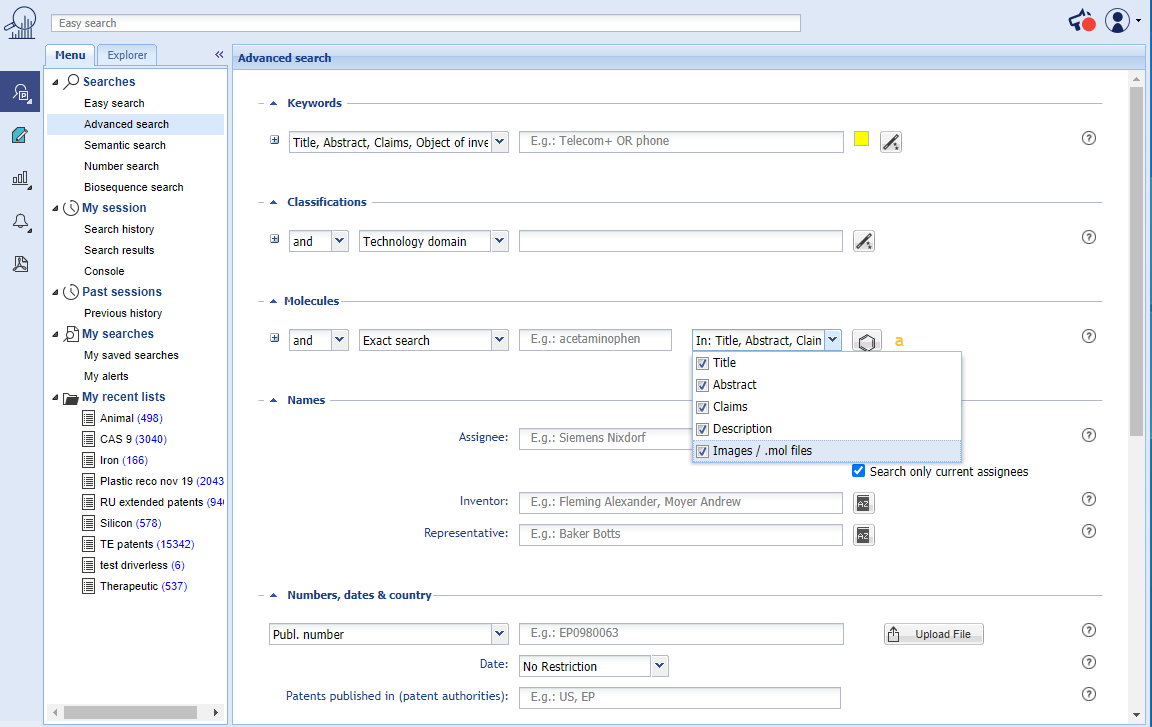Screen dimensions: 1152x727
Task: Open the user account profile icon
Action: coord(1117,21)
